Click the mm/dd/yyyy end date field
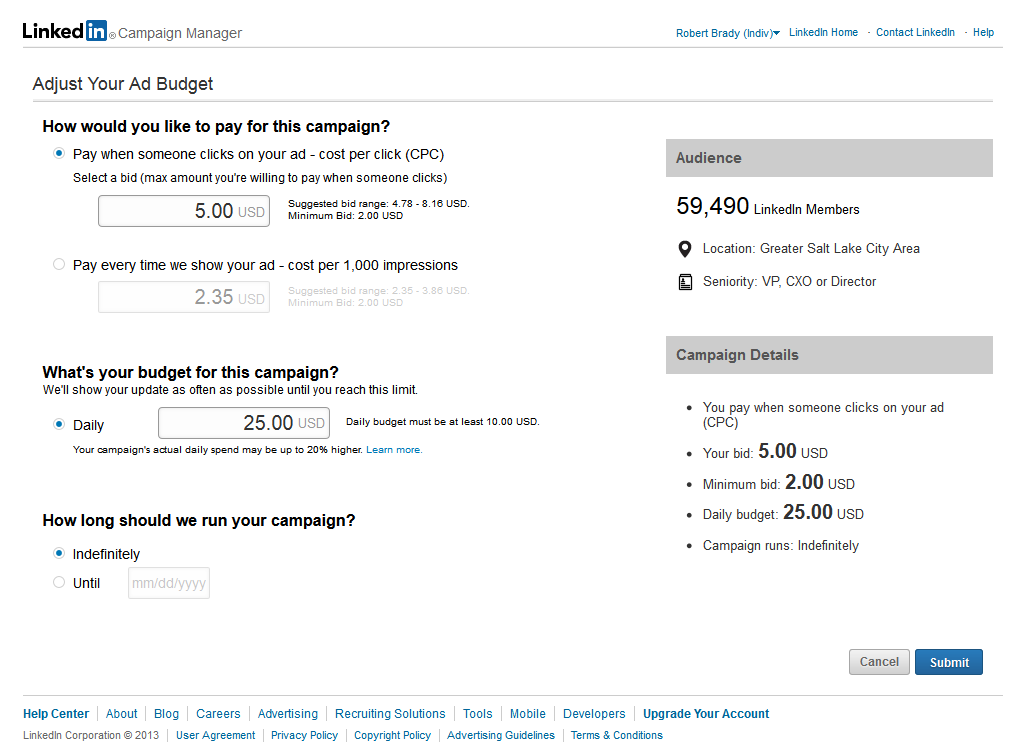The width and height of the screenshot is (1018, 748). pyautogui.click(x=169, y=582)
